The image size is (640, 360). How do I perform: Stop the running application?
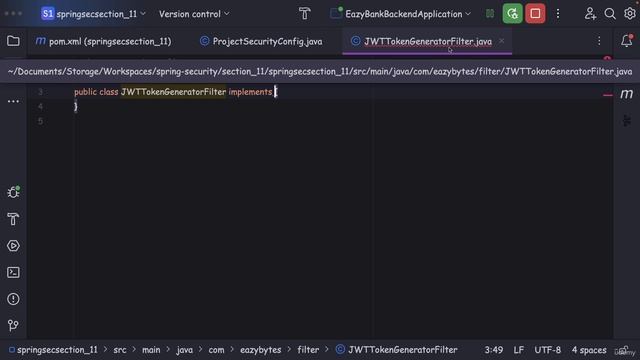pyautogui.click(x=535, y=13)
